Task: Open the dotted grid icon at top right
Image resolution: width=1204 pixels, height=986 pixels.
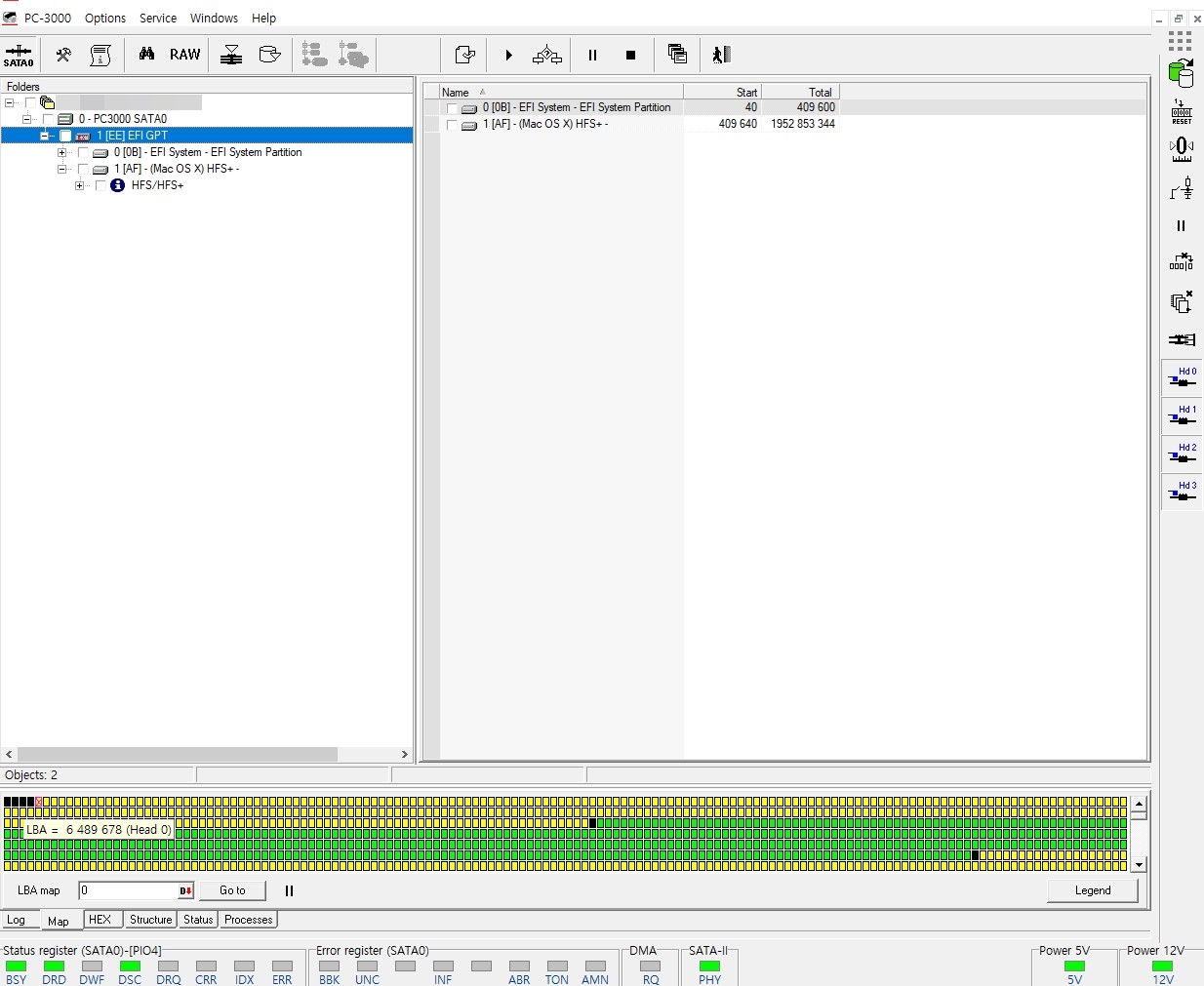Action: click(1181, 41)
